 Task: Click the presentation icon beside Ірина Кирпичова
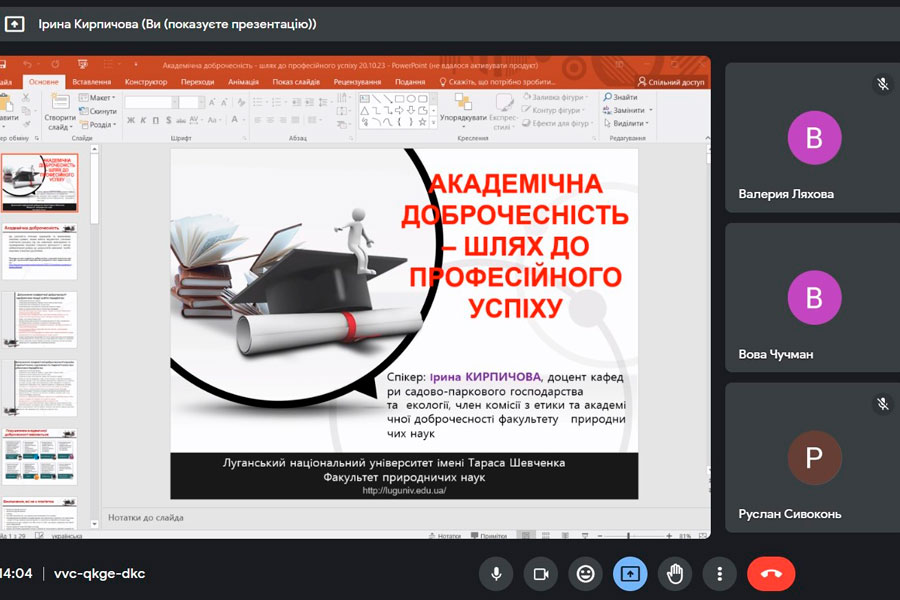pyautogui.click(x=15, y=23)
